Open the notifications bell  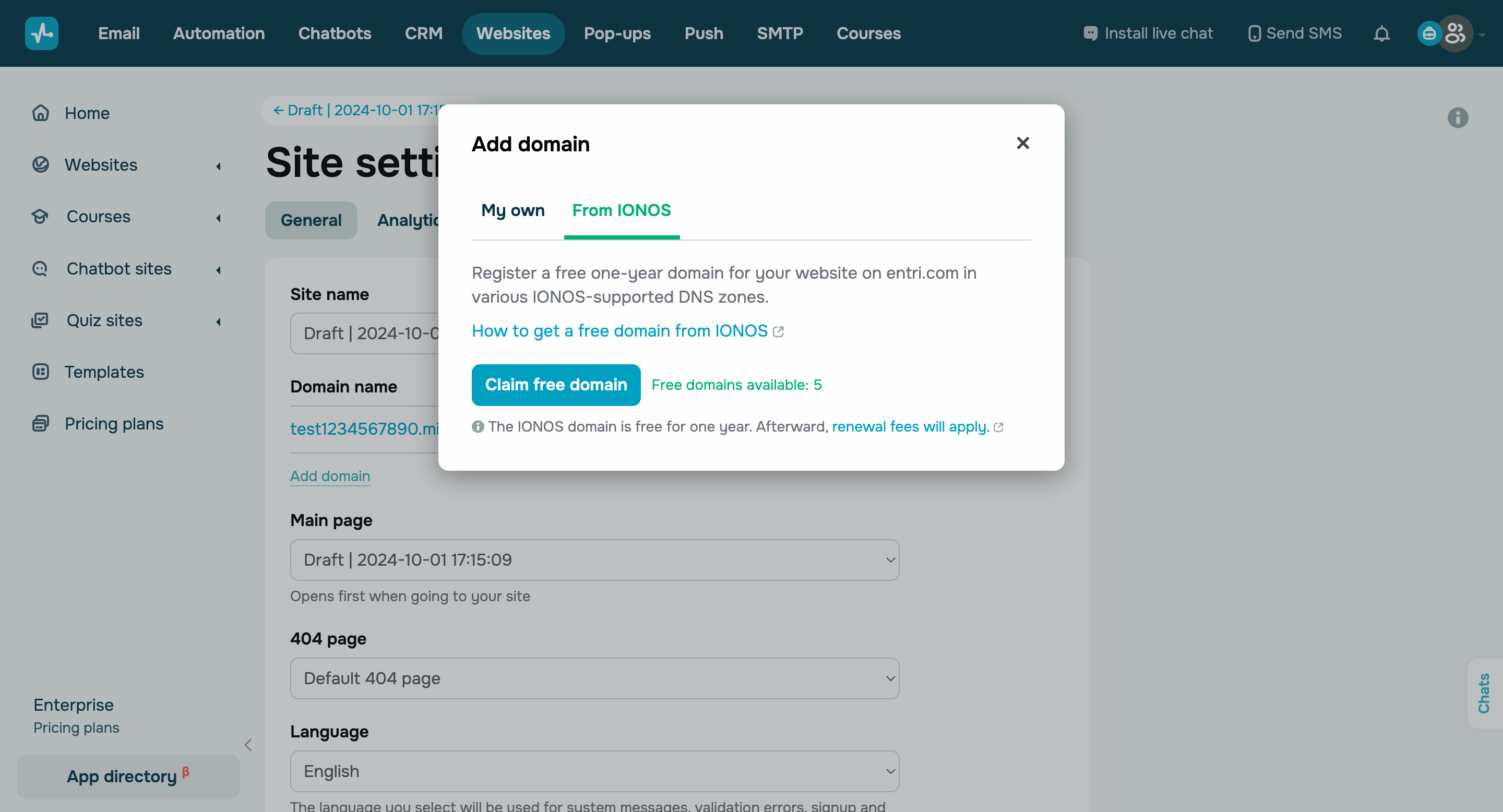point(1381,33)
